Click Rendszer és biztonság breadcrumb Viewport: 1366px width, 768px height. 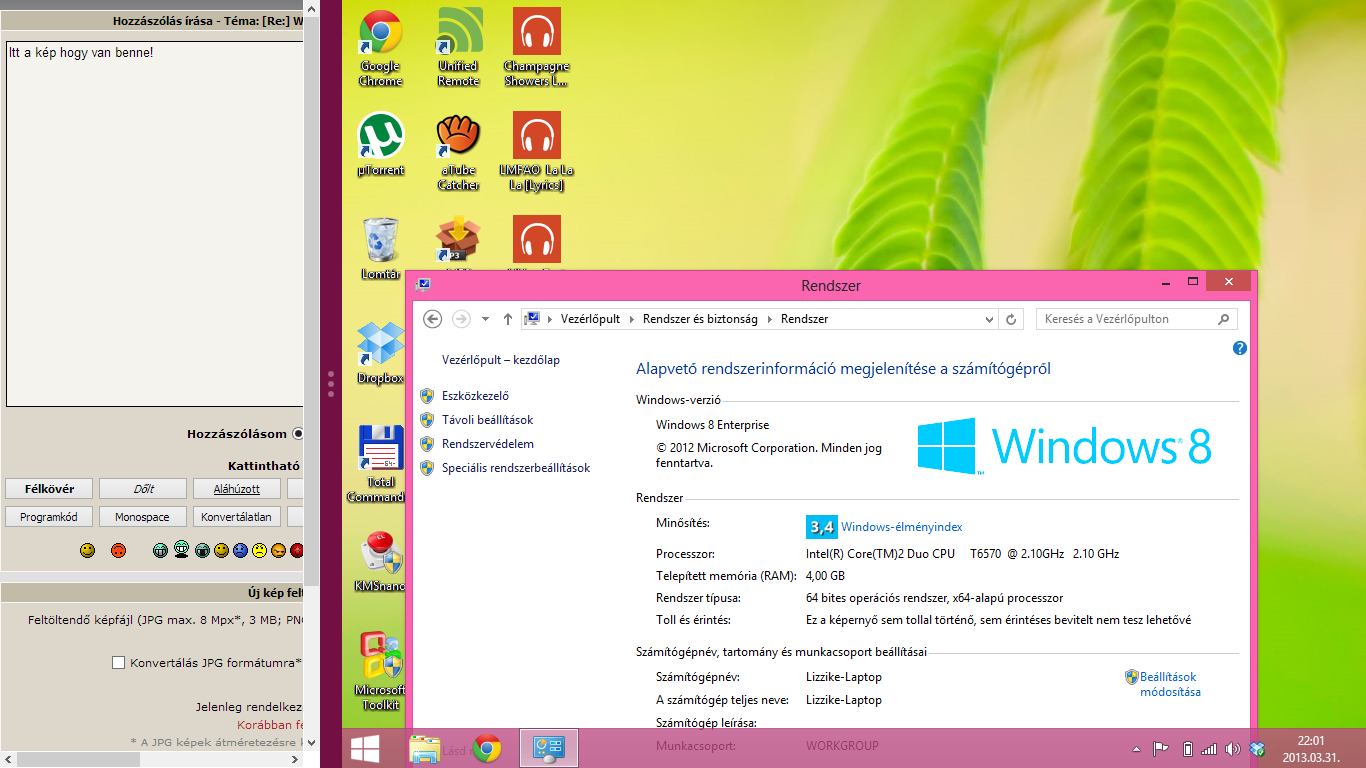tap(700, 319)
